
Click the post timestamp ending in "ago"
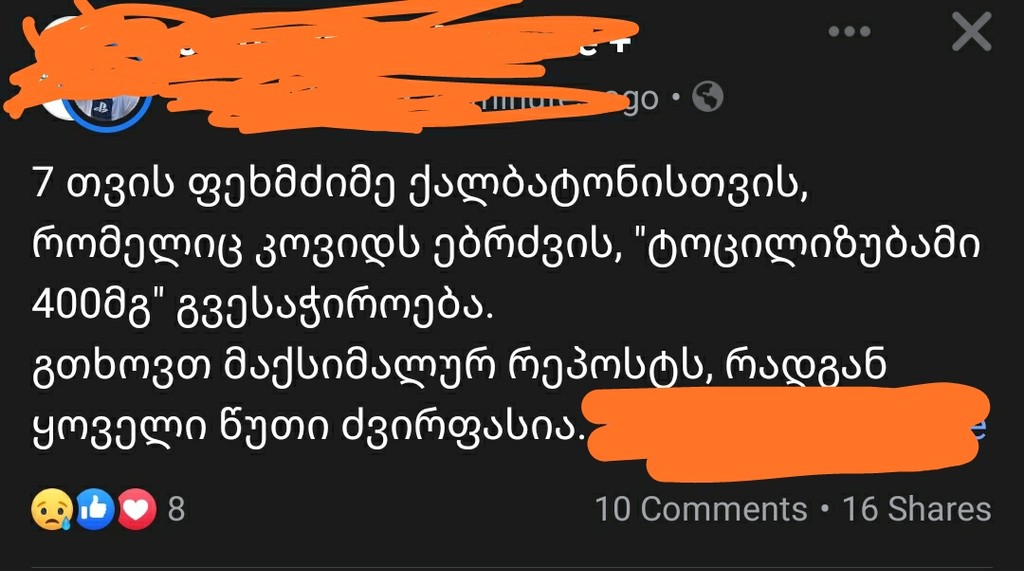click(637, 99)
